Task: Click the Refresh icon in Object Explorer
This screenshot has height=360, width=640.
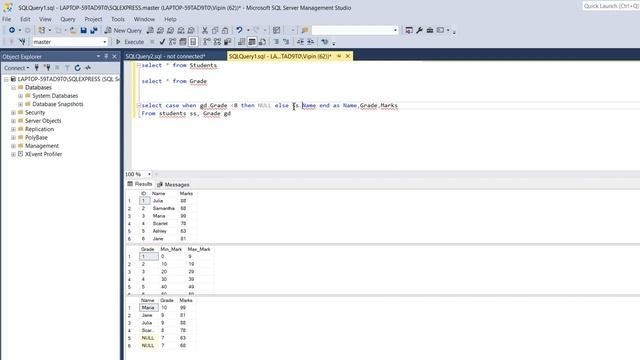Action: tap(78, 68)
